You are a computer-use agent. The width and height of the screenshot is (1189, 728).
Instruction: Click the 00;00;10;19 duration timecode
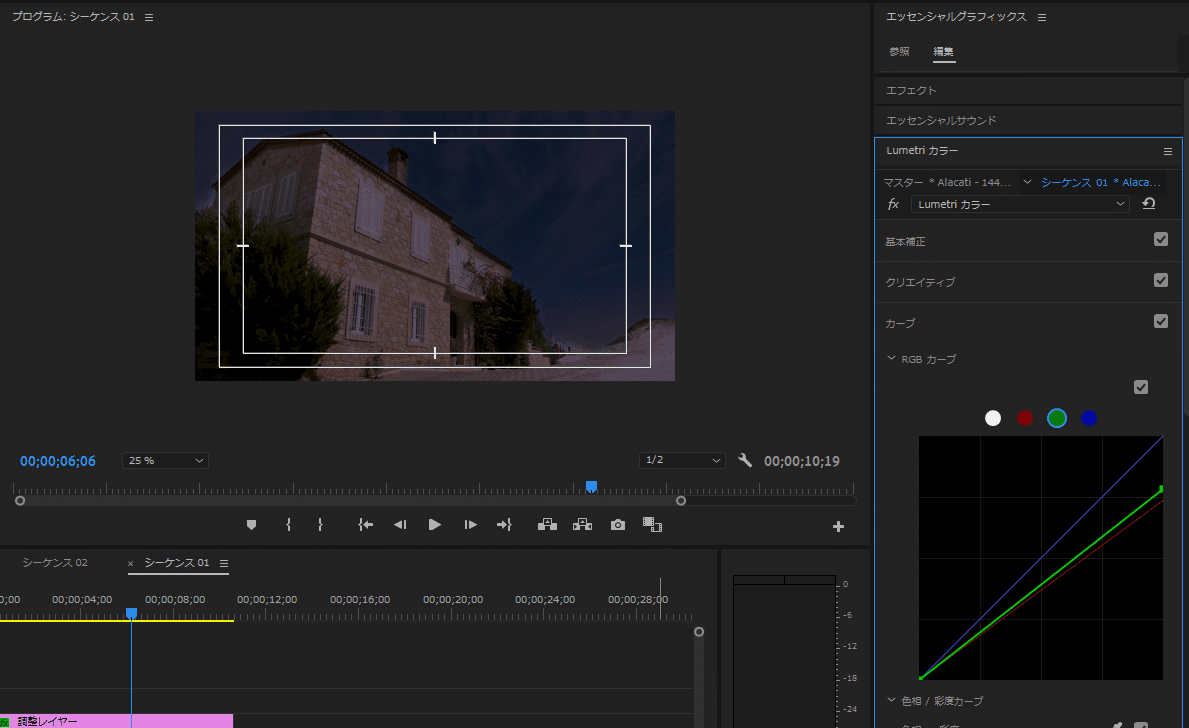pyautogui.click(x=802, y=461)
